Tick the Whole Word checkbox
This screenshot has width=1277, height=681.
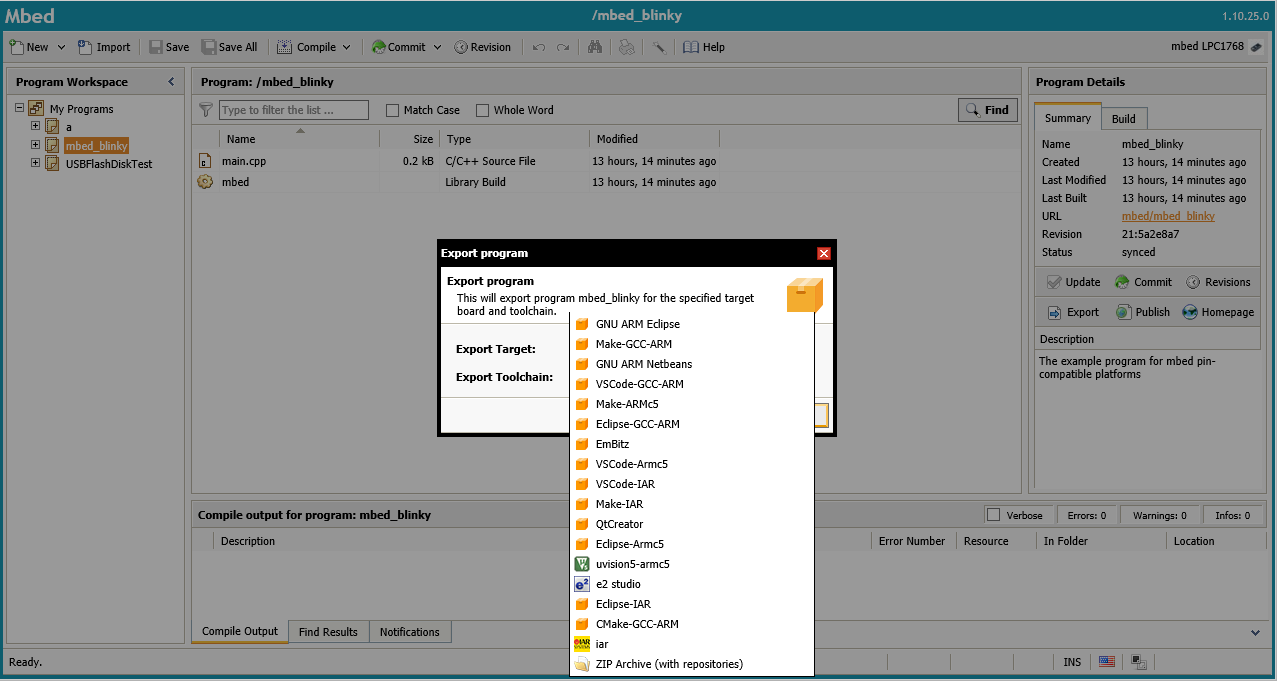pos(483,110)
